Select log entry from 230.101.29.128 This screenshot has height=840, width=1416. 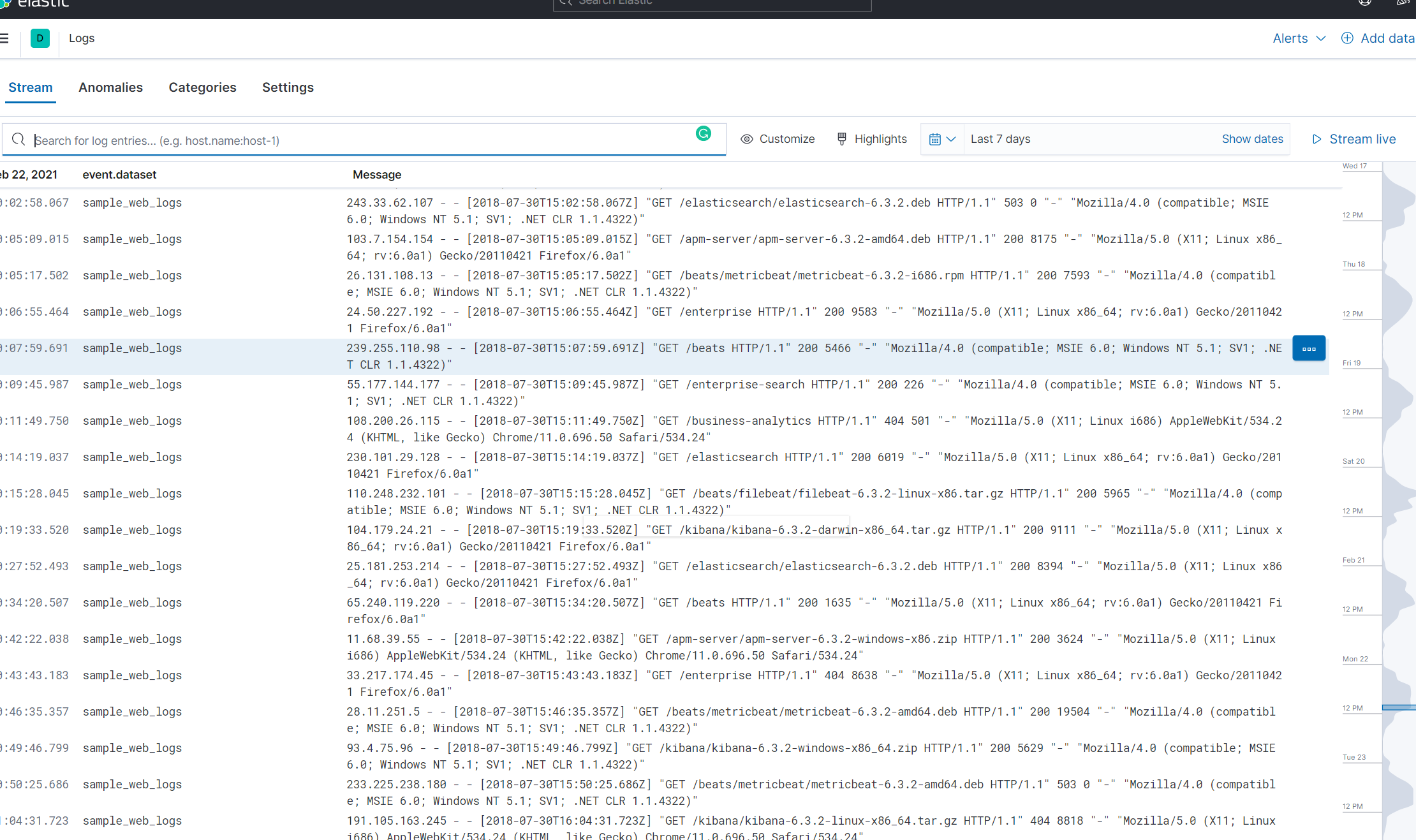[x=665, y=466]
